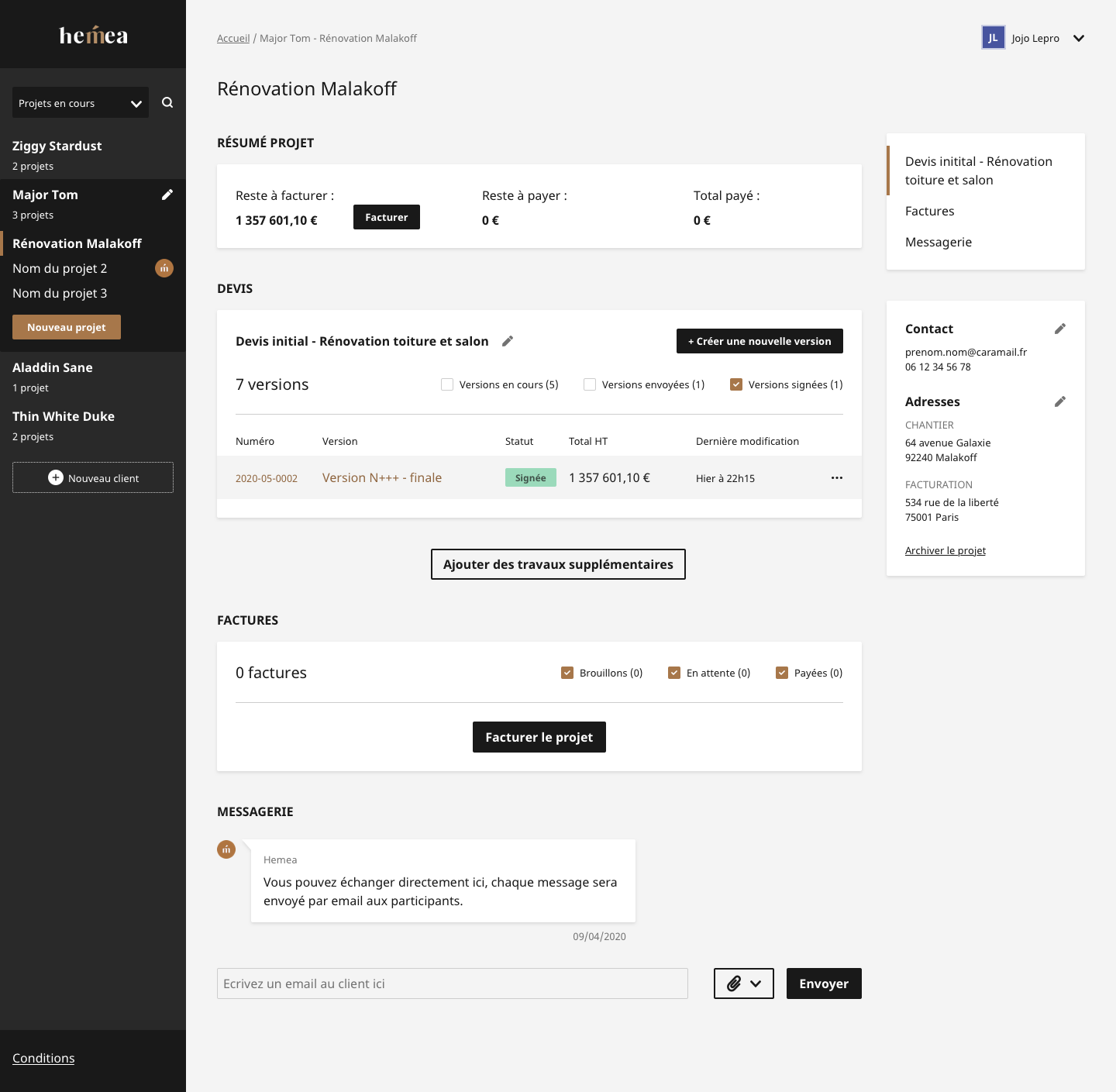This screenshot has width=1116, height=1092.
Task: Click the Hemea logo in sidebar header
Action: [93, 35]
